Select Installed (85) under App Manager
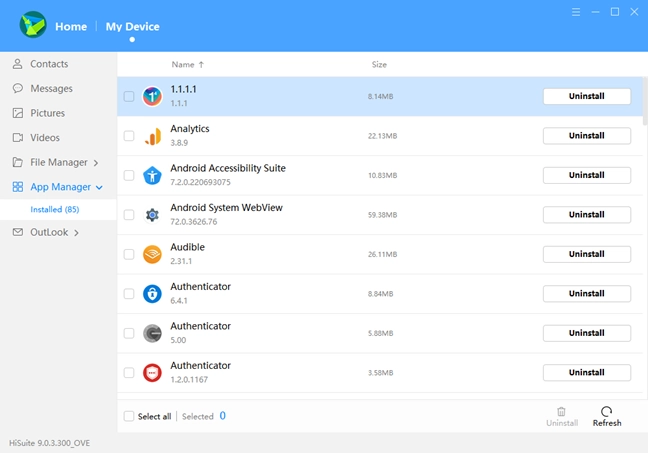Viewport: 648px width, 453px height. point(58,210)
